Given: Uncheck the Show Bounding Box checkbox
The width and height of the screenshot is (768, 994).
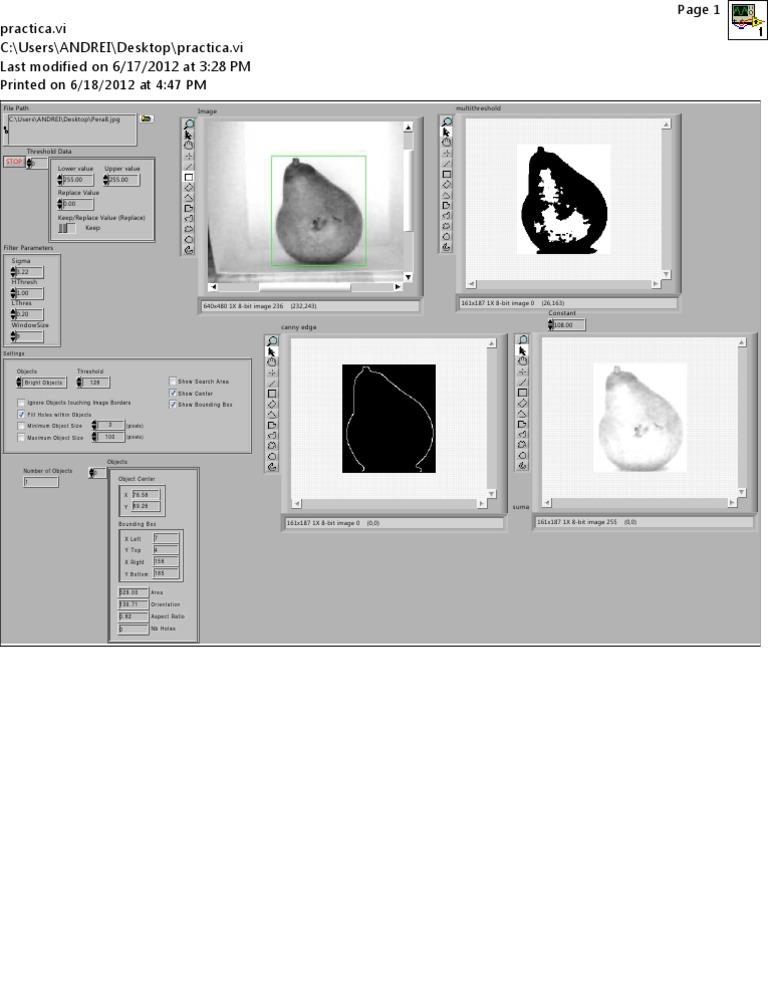Looking at the screenshot, I should pyautogui.click(x=172, y=404).
